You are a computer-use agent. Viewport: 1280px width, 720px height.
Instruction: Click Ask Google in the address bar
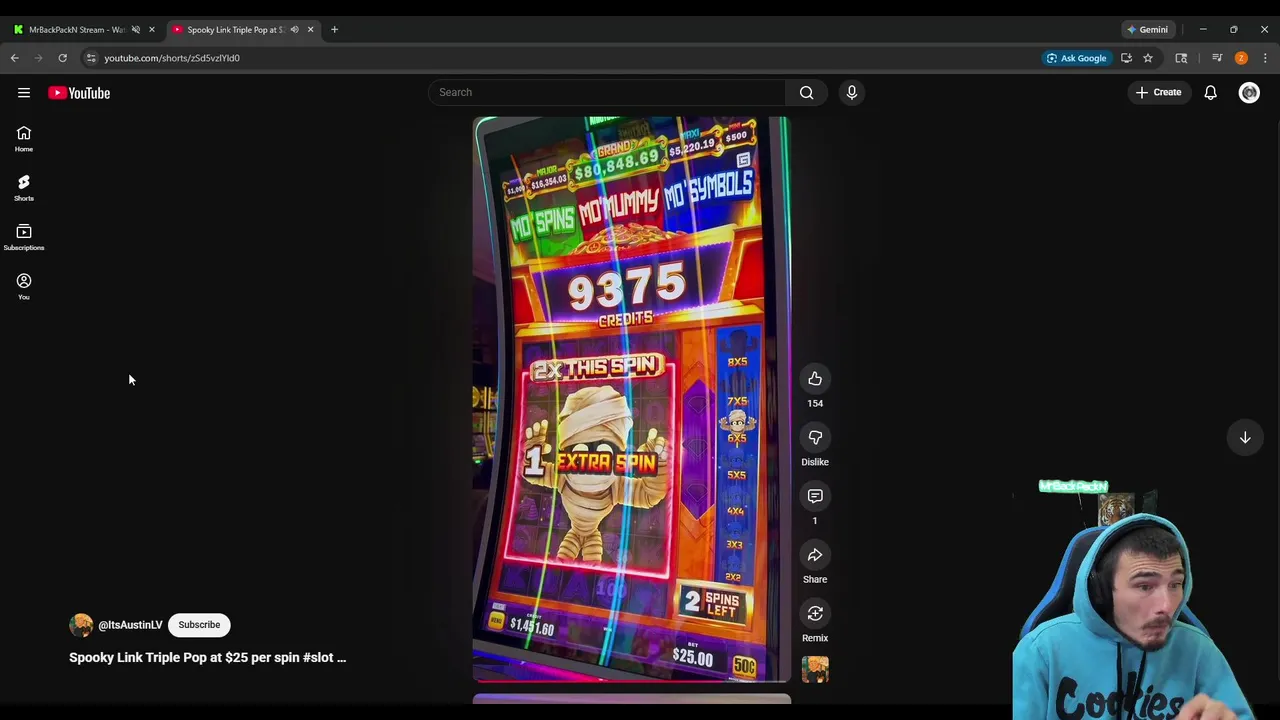[1076, 58]
